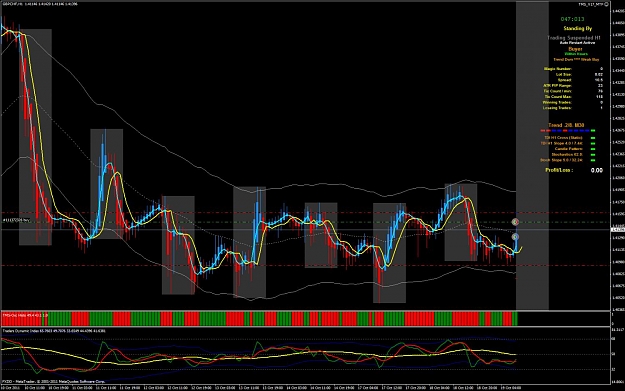This screenshot has width=625, height=391.
Task: Click the Auto Restart Active label
Action: [577, 43]
